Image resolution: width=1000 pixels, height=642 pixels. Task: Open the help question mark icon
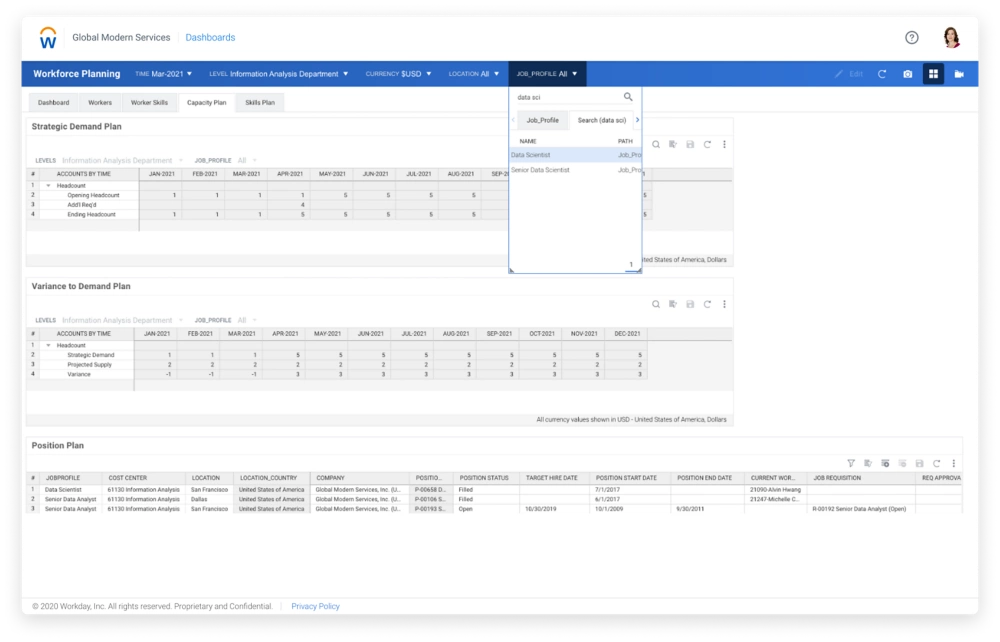911,38
